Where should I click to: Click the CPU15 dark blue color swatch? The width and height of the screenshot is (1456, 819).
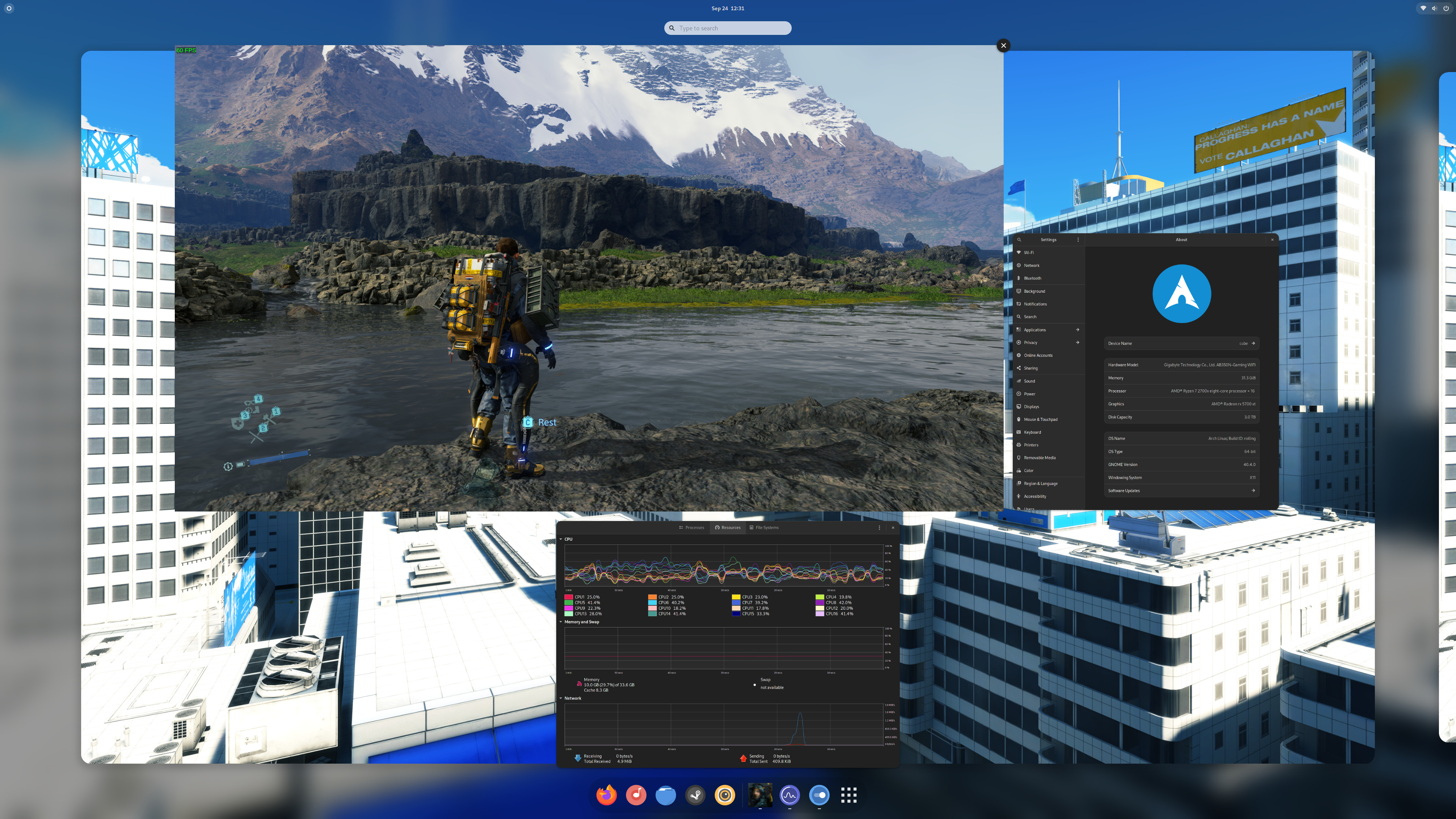point(736,614)
